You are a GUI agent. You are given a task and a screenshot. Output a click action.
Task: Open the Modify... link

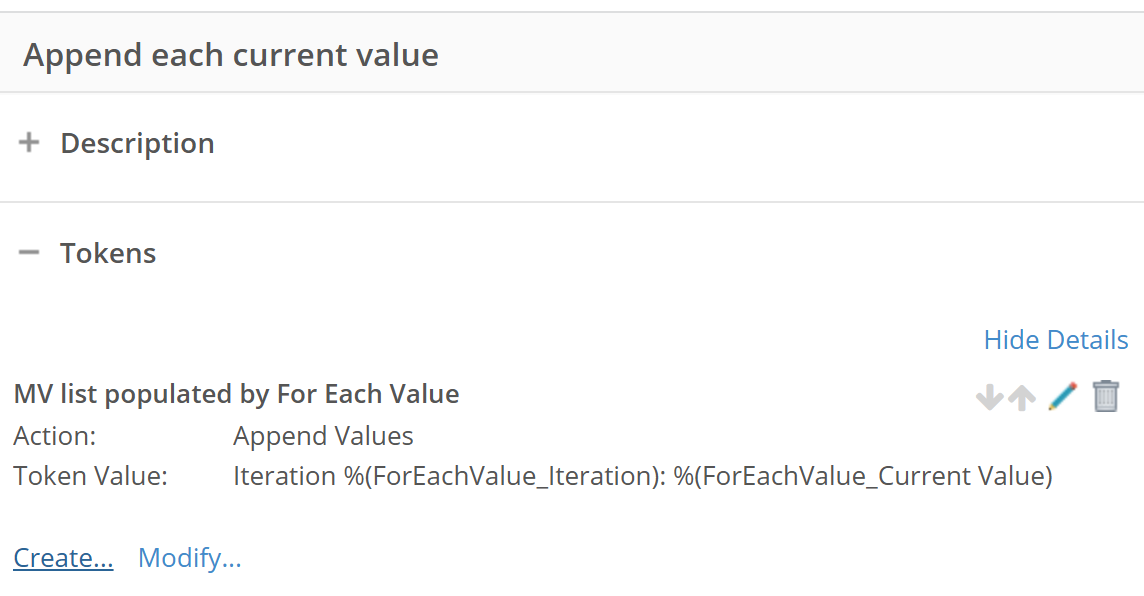pos(190,558)
